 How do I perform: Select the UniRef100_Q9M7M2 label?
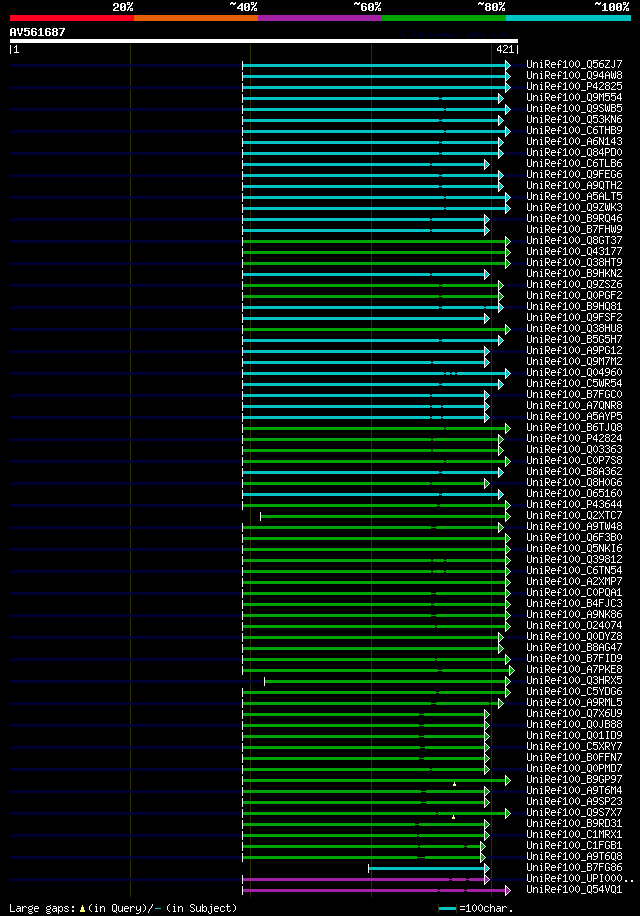pos(574,362)
